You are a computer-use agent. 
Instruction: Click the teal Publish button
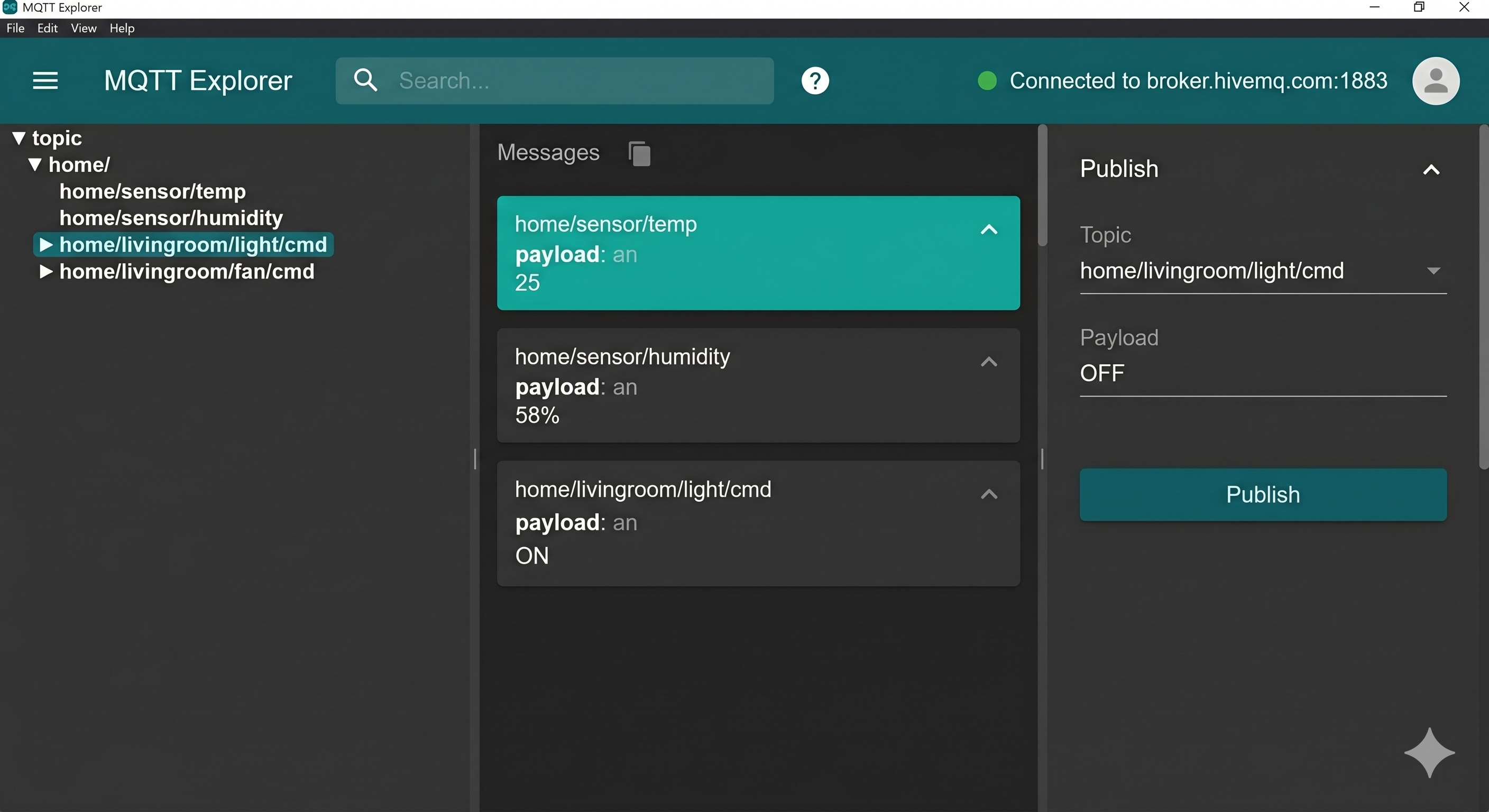point(1263,495)
